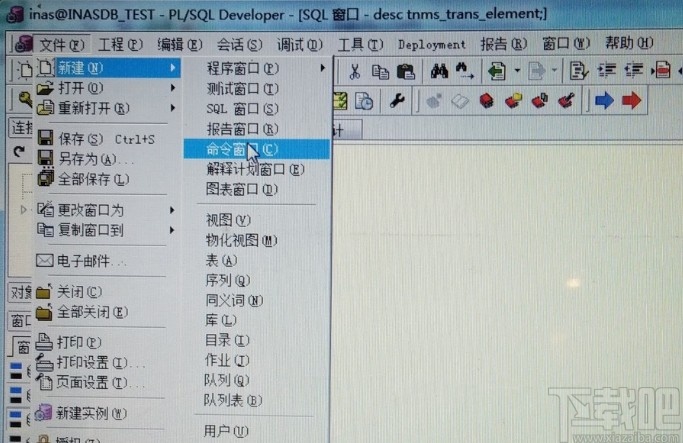The height and width of the screenshot is (443, 683).
Task: Open the Deployment menu
Action: click(431, 44)
